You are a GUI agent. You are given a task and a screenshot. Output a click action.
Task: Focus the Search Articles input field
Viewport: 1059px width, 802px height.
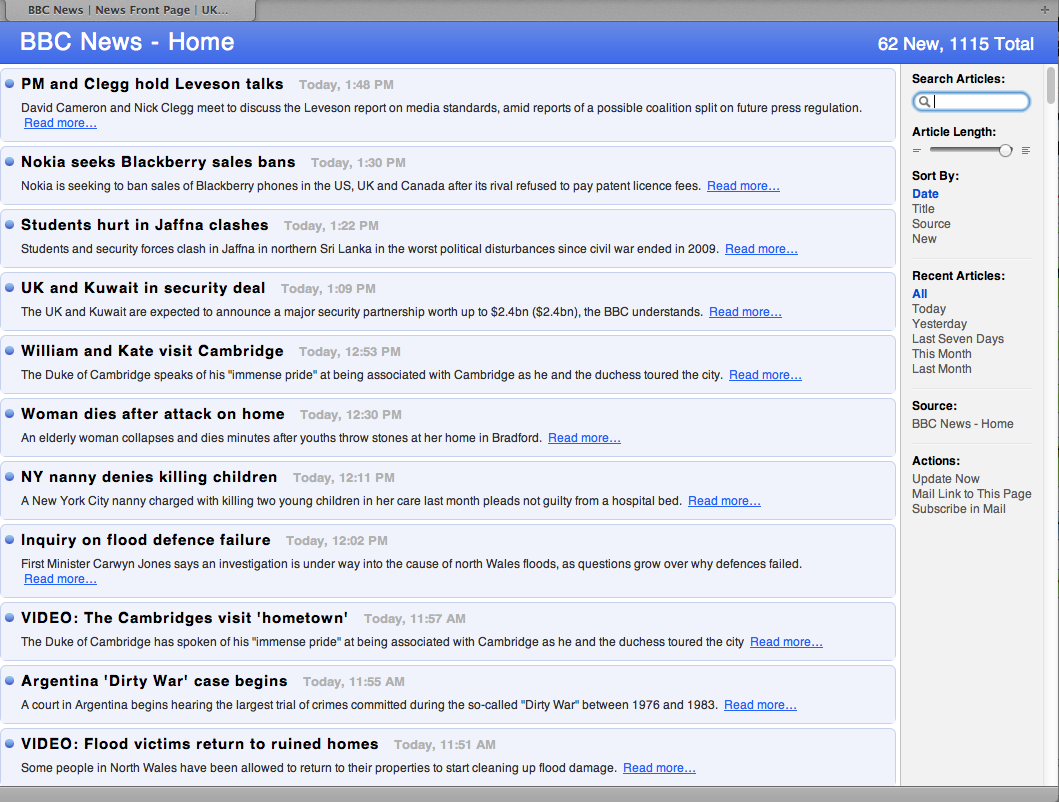coord(971,101)
